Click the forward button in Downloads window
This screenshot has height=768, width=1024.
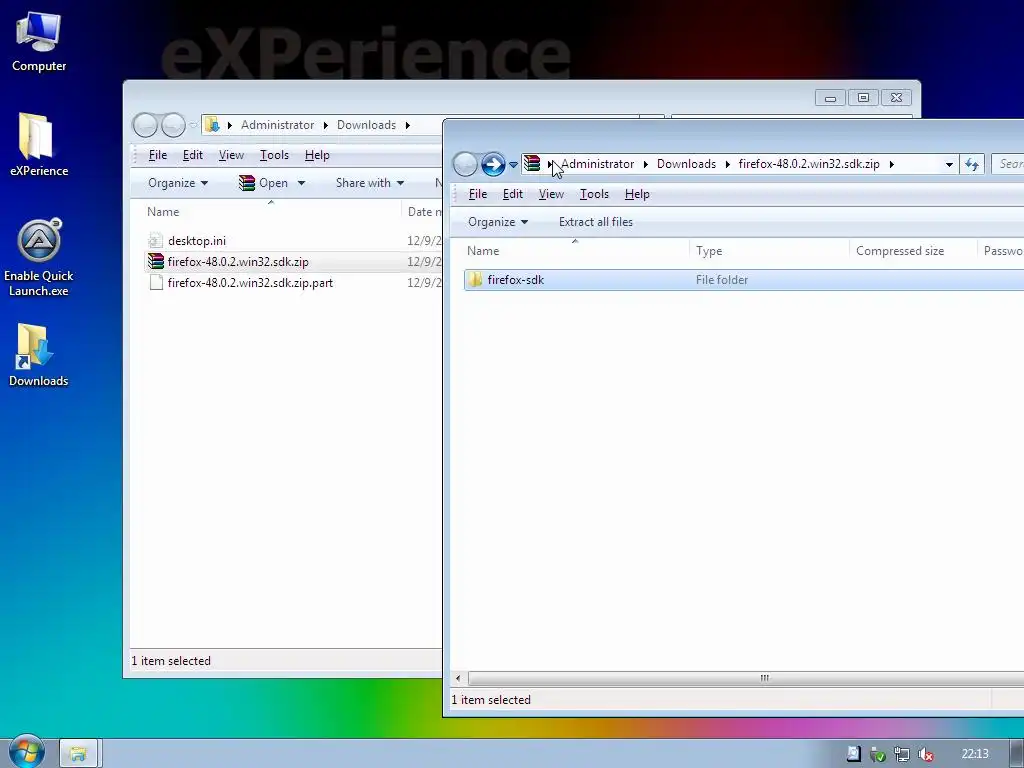click(173, 125)
